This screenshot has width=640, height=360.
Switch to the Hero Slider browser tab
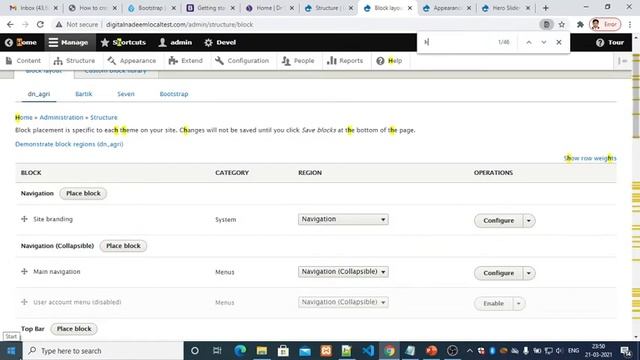coord(506,8)
